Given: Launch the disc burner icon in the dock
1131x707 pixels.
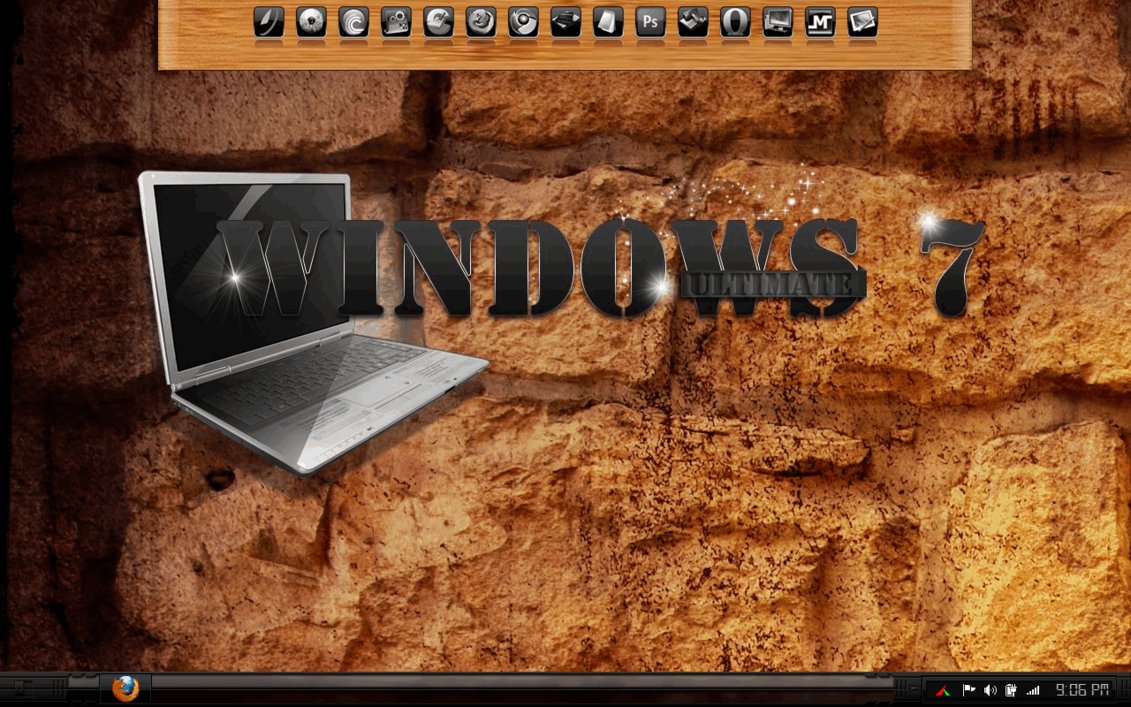Looking at the screenshot, I should pos(311,22).
